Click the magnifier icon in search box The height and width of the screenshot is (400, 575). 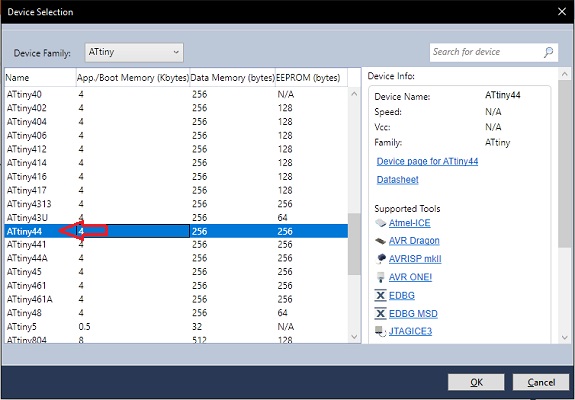point(548,52)
